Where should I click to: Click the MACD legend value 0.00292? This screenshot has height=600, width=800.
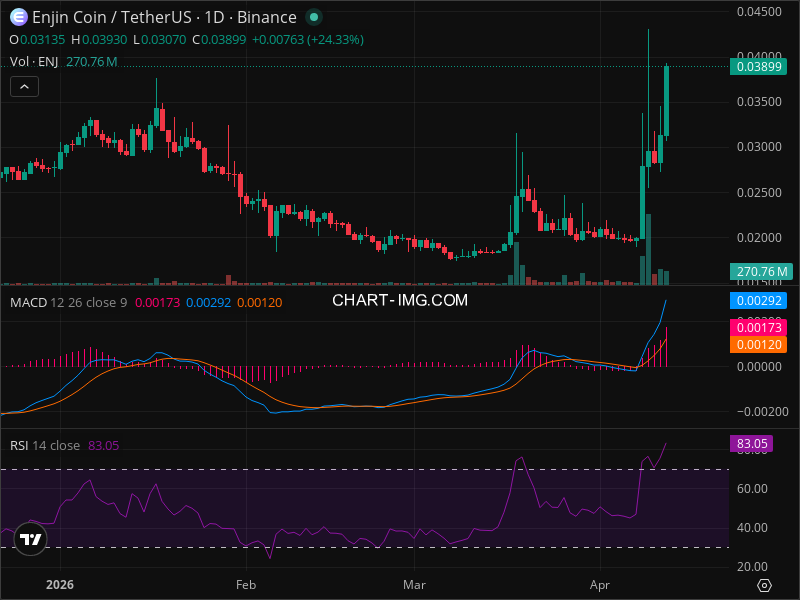208,303
